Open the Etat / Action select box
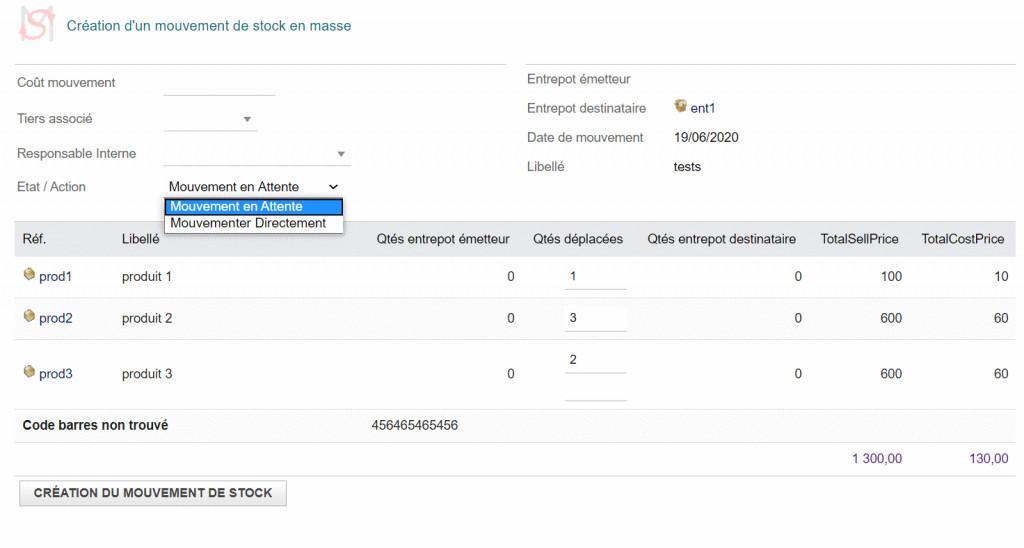Image resolution: width=1024 pixels, height=548 pixels. pyautogui.click(x=253, y=187)
